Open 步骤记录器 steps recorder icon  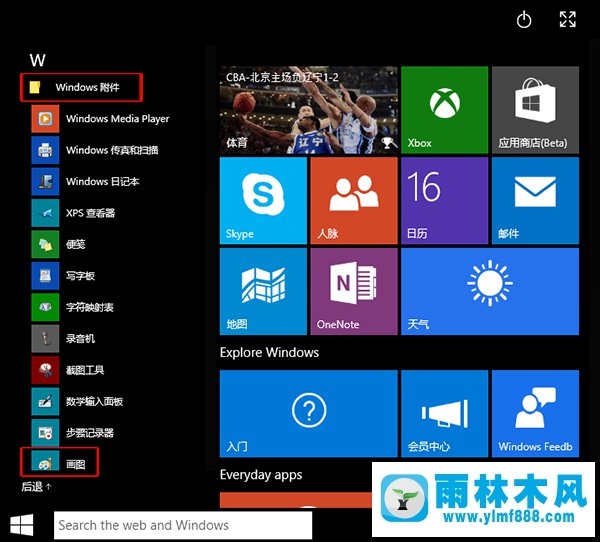point(45,433)
